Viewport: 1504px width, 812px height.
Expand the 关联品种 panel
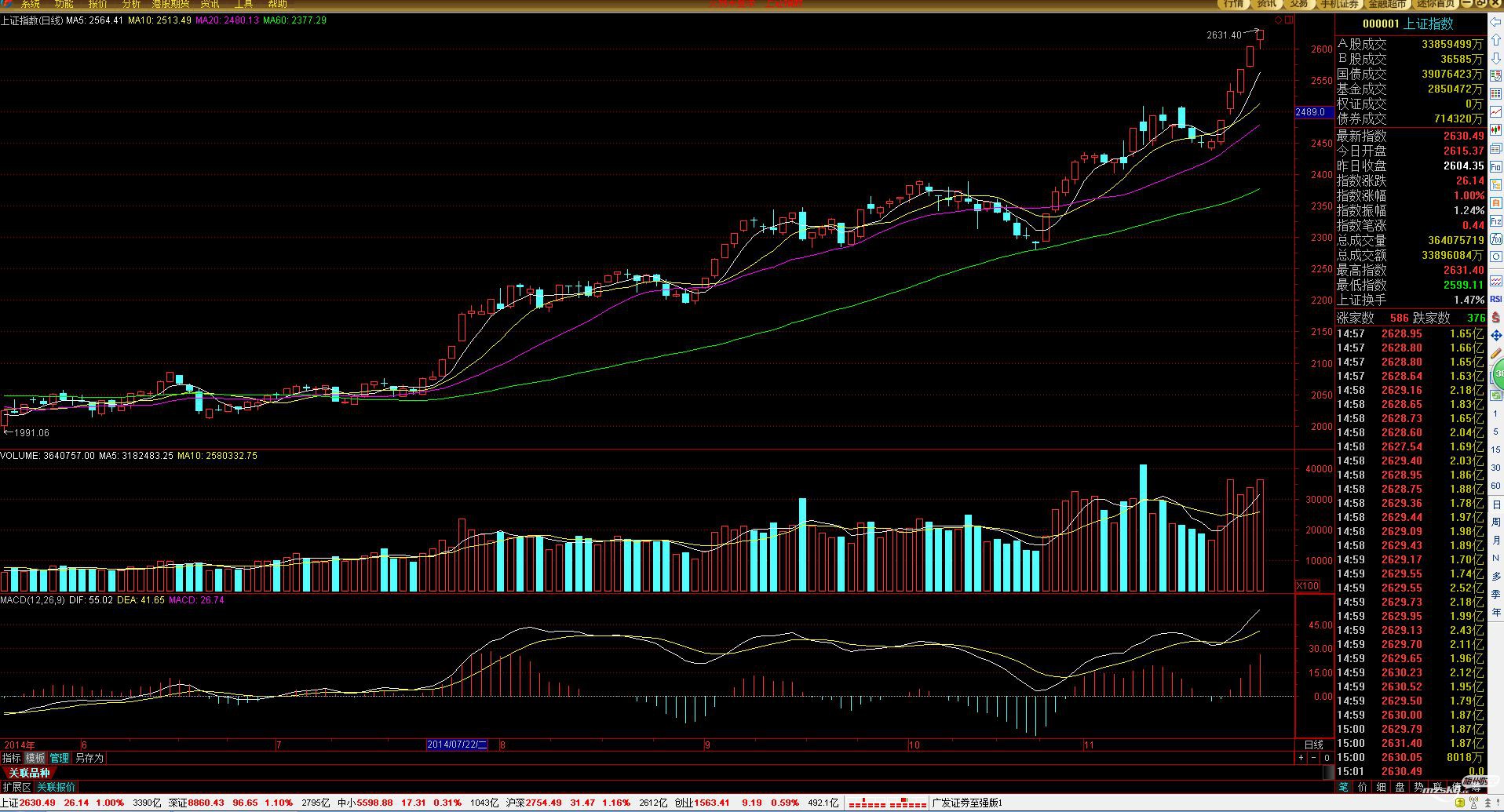tap(29, 774)
